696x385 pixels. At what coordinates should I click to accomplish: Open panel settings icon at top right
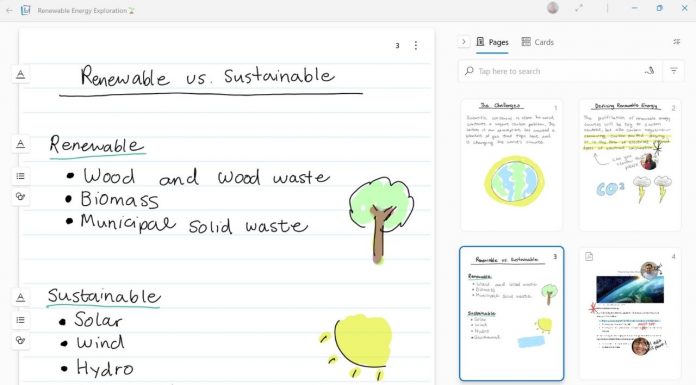point(676,42)
